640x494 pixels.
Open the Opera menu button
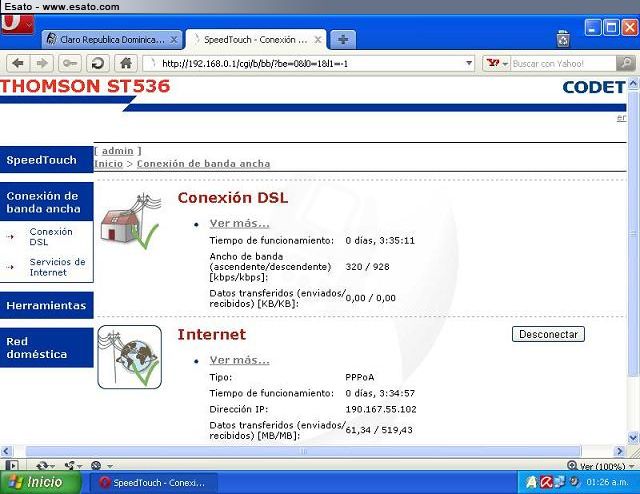pos(17,24)
